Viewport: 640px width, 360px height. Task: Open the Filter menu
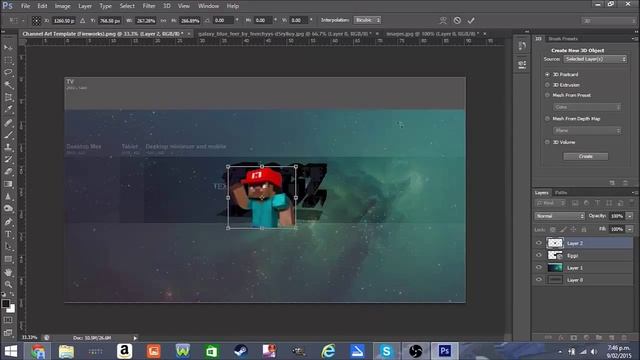pyautogui.click(x=149, y=6)
